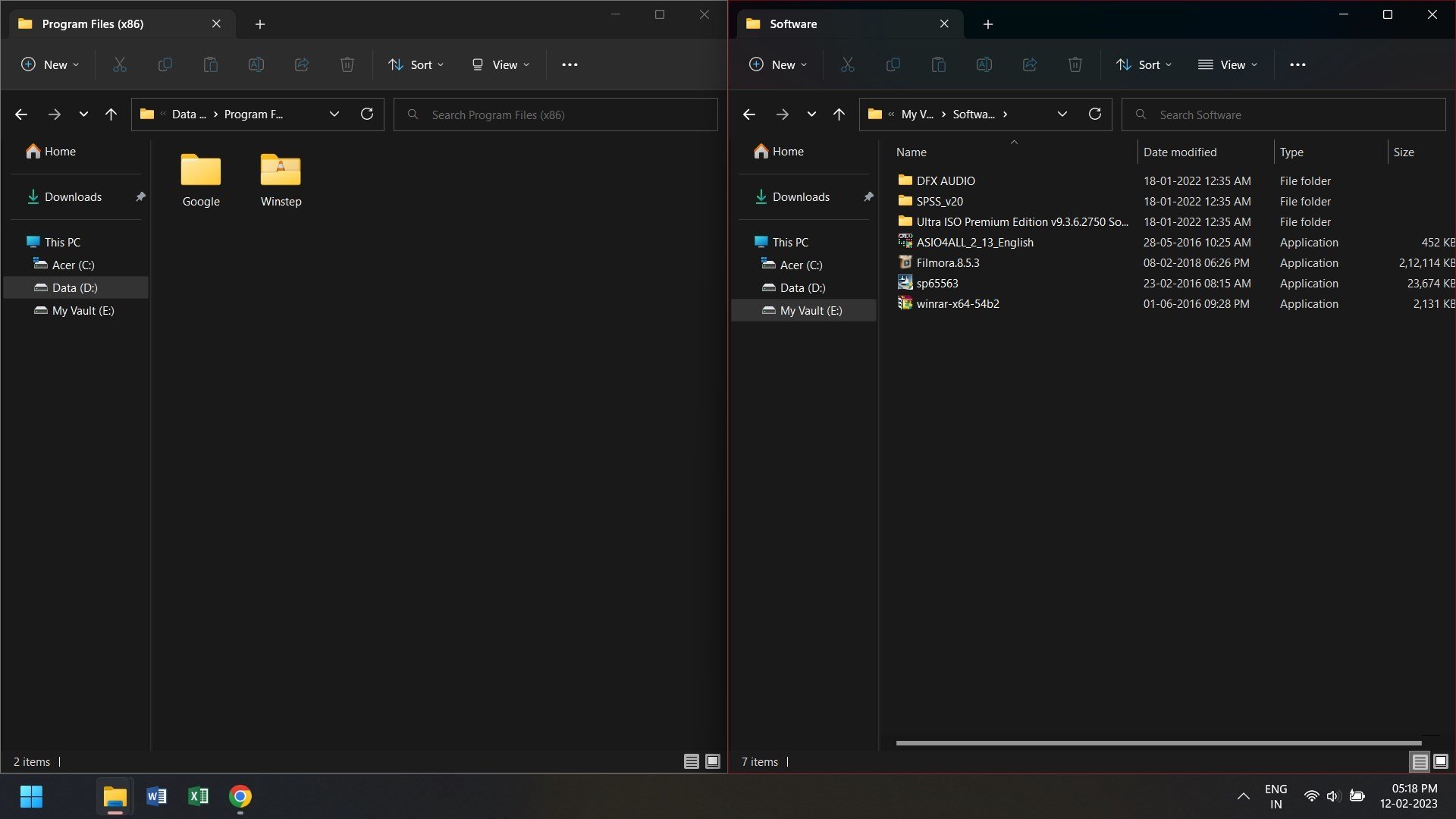Screen dimensions: 1456x819
Task: Open See more options in Software window
Action: 1298,65
